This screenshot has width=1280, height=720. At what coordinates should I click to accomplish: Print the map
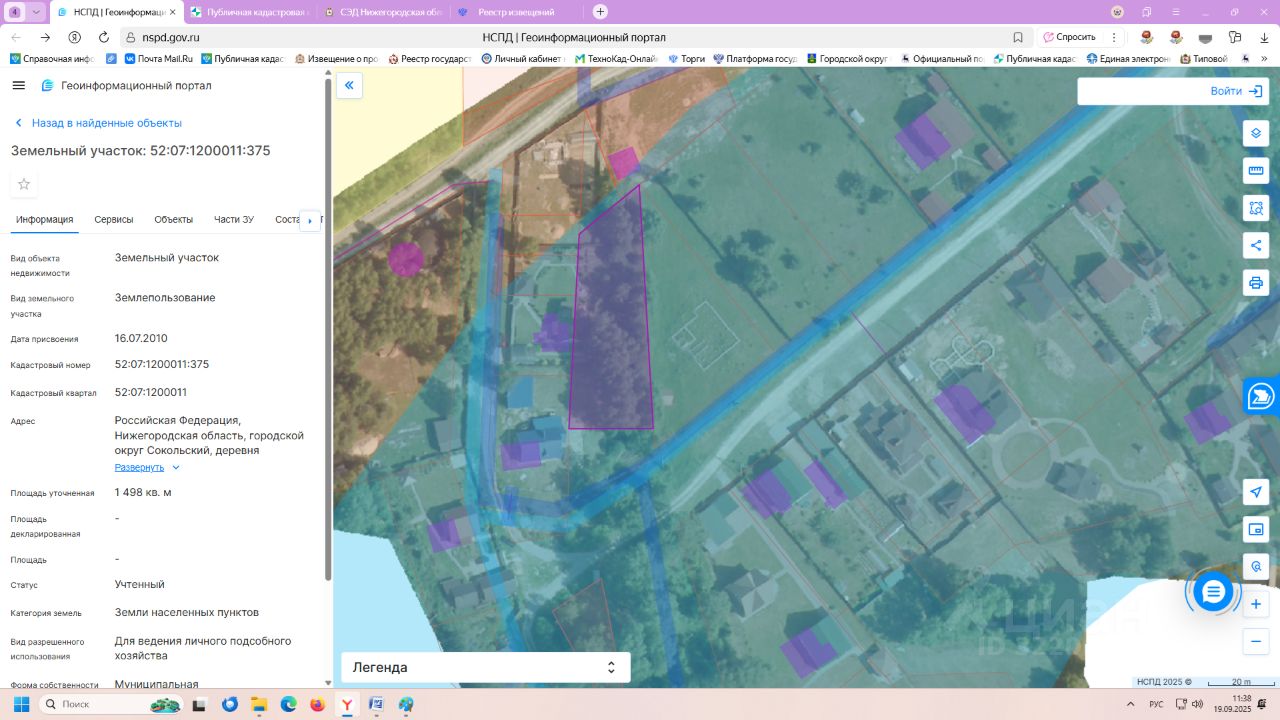pos(1256,282)
